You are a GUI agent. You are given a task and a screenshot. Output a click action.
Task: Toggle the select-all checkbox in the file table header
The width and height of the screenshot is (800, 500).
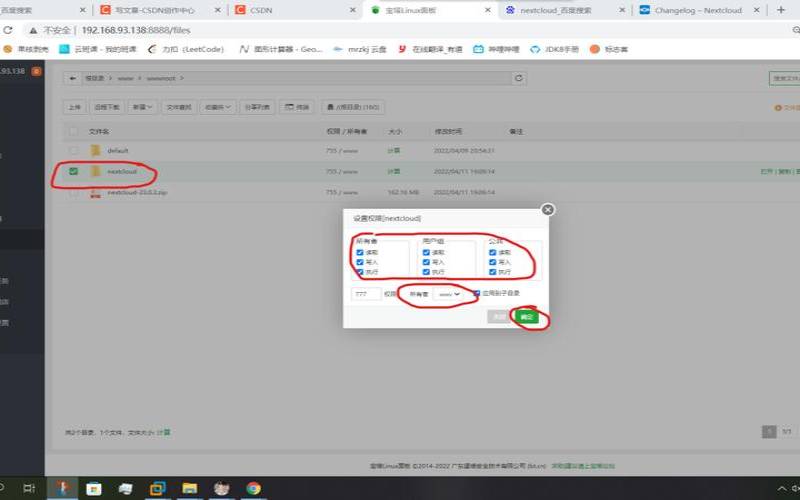pos(73,131)
